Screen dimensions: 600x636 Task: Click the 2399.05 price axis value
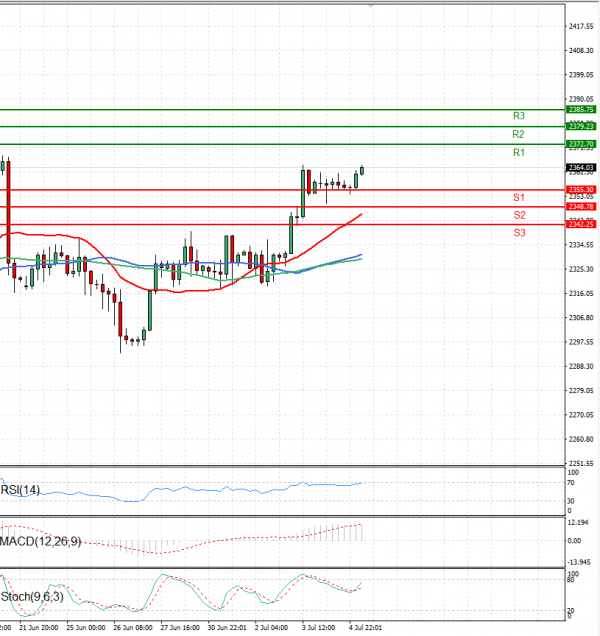581,75
